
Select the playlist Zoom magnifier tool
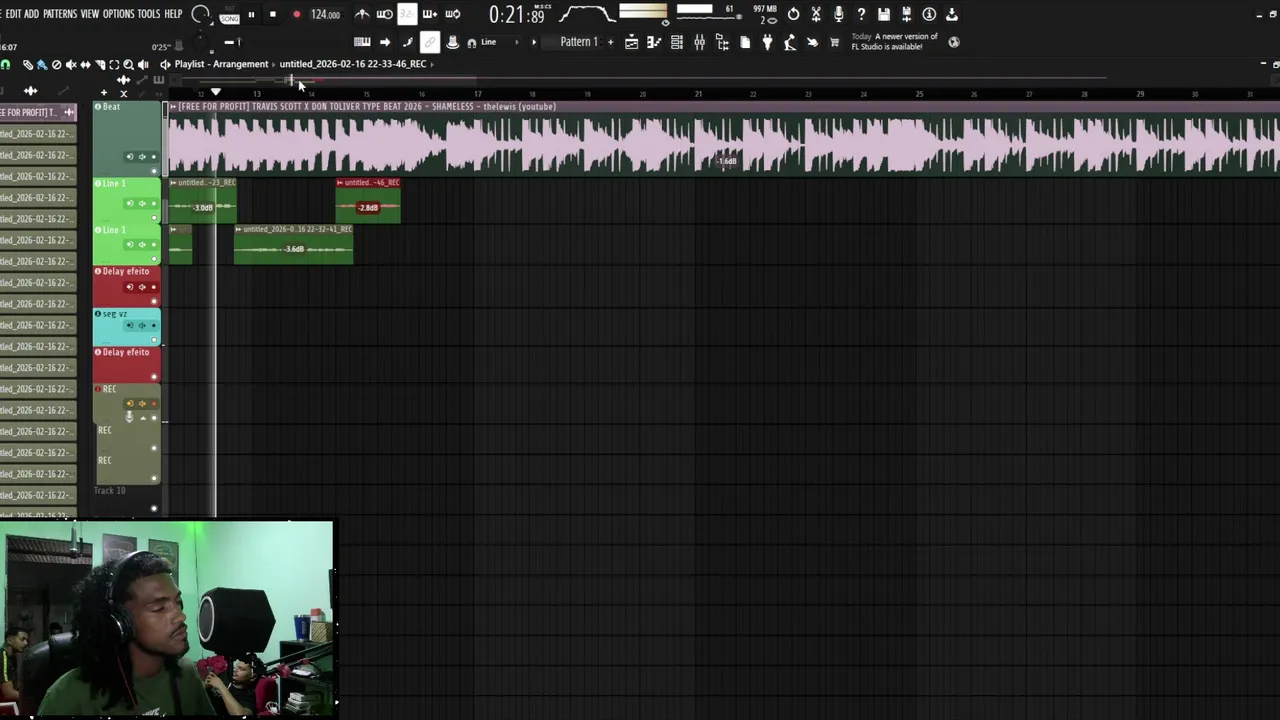tap(128, 64)
